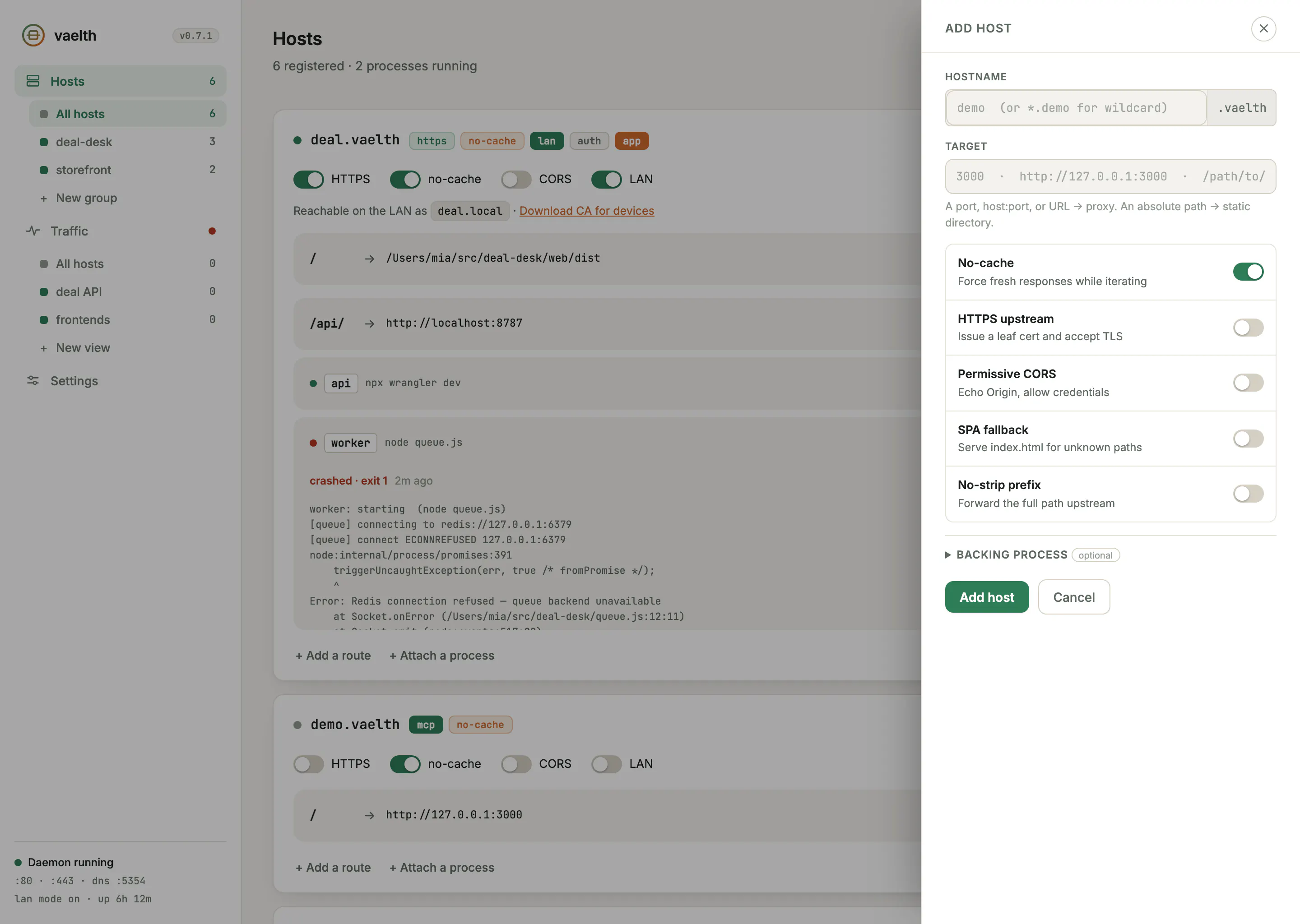Toggle no-cache for demo.vaelth
1300x924 pixels.
coord(405,764)
